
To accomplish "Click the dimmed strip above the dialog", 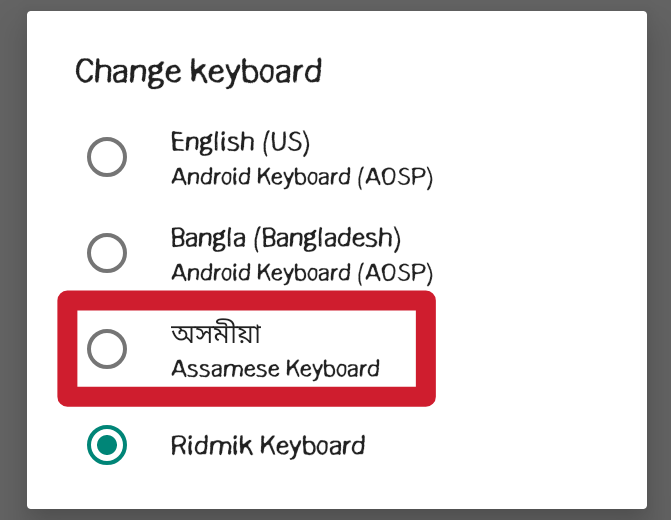I will [x=335, y=5].
